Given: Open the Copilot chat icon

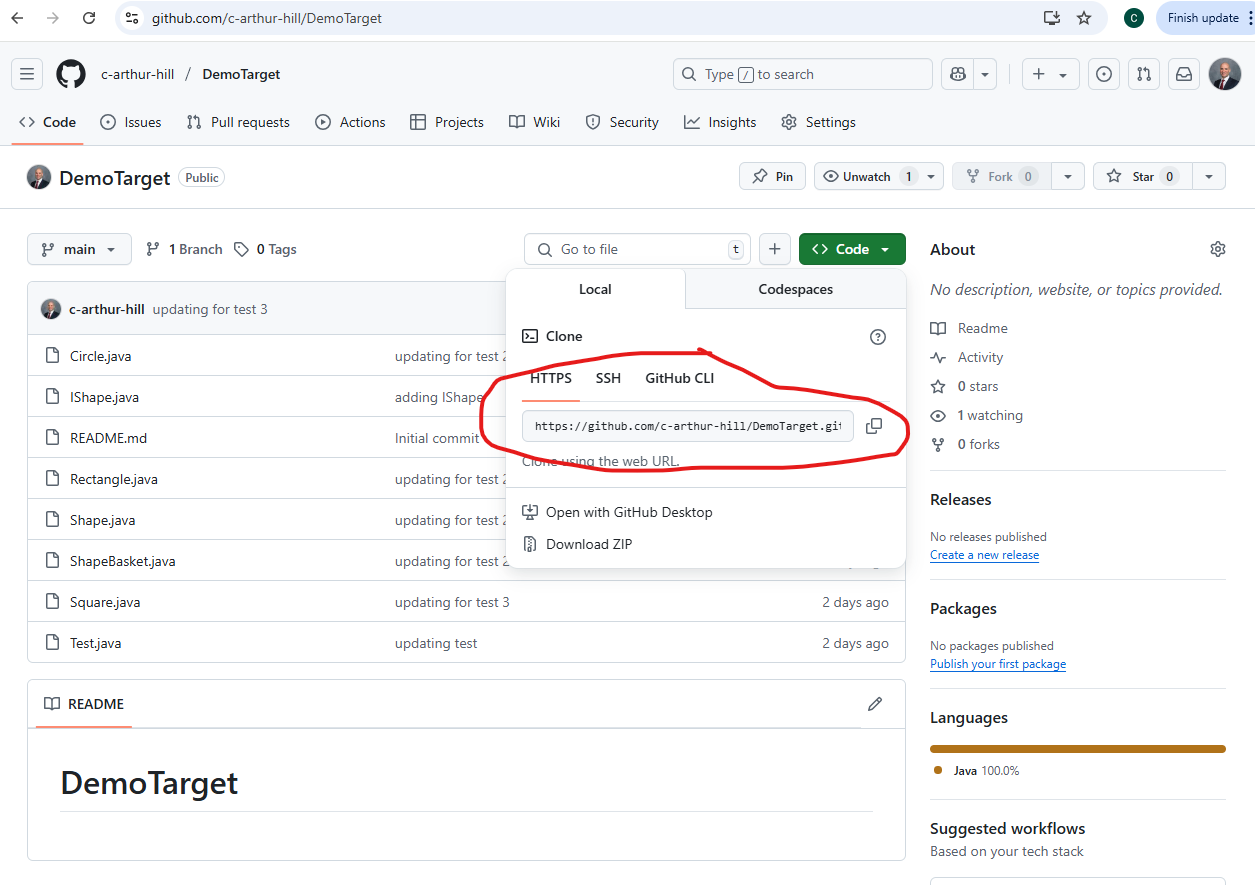Looking at the screenshot, I should click(957, 74).
